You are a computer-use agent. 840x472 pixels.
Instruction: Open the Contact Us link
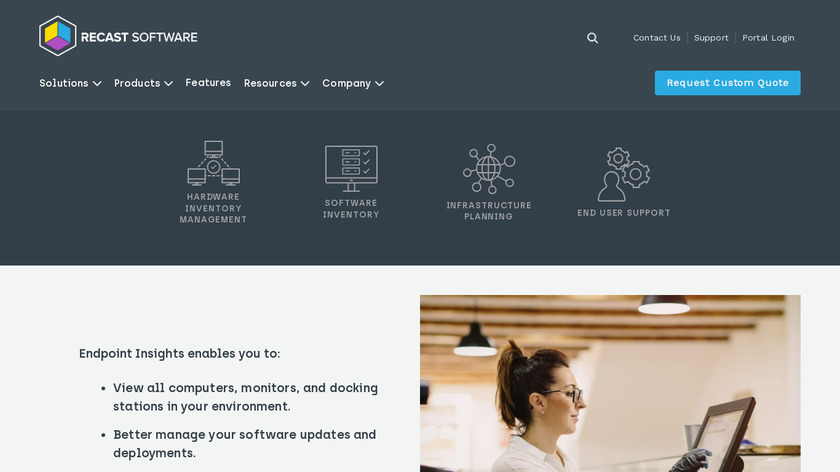[x=656, y=38]
